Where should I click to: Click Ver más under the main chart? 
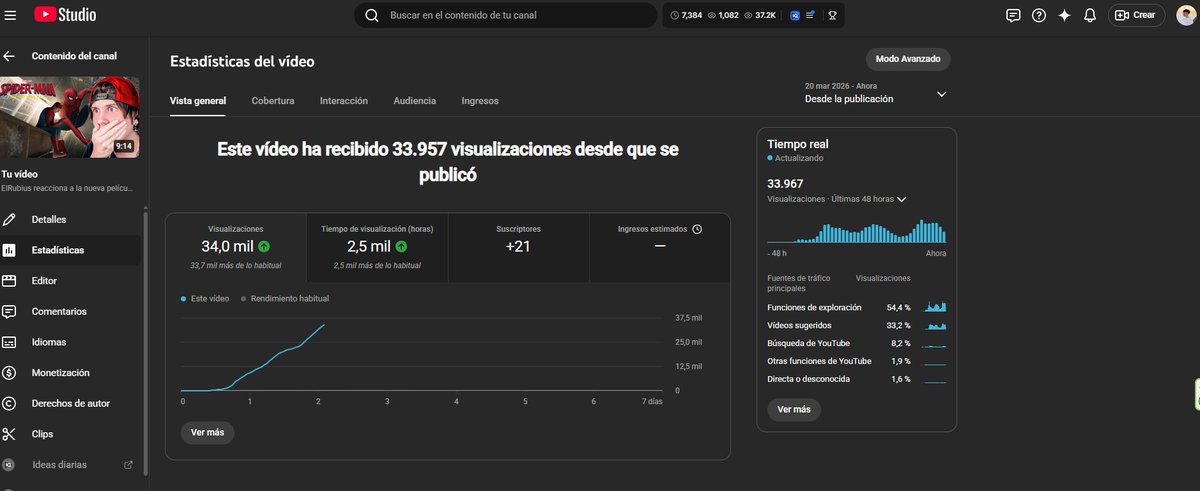208,432
